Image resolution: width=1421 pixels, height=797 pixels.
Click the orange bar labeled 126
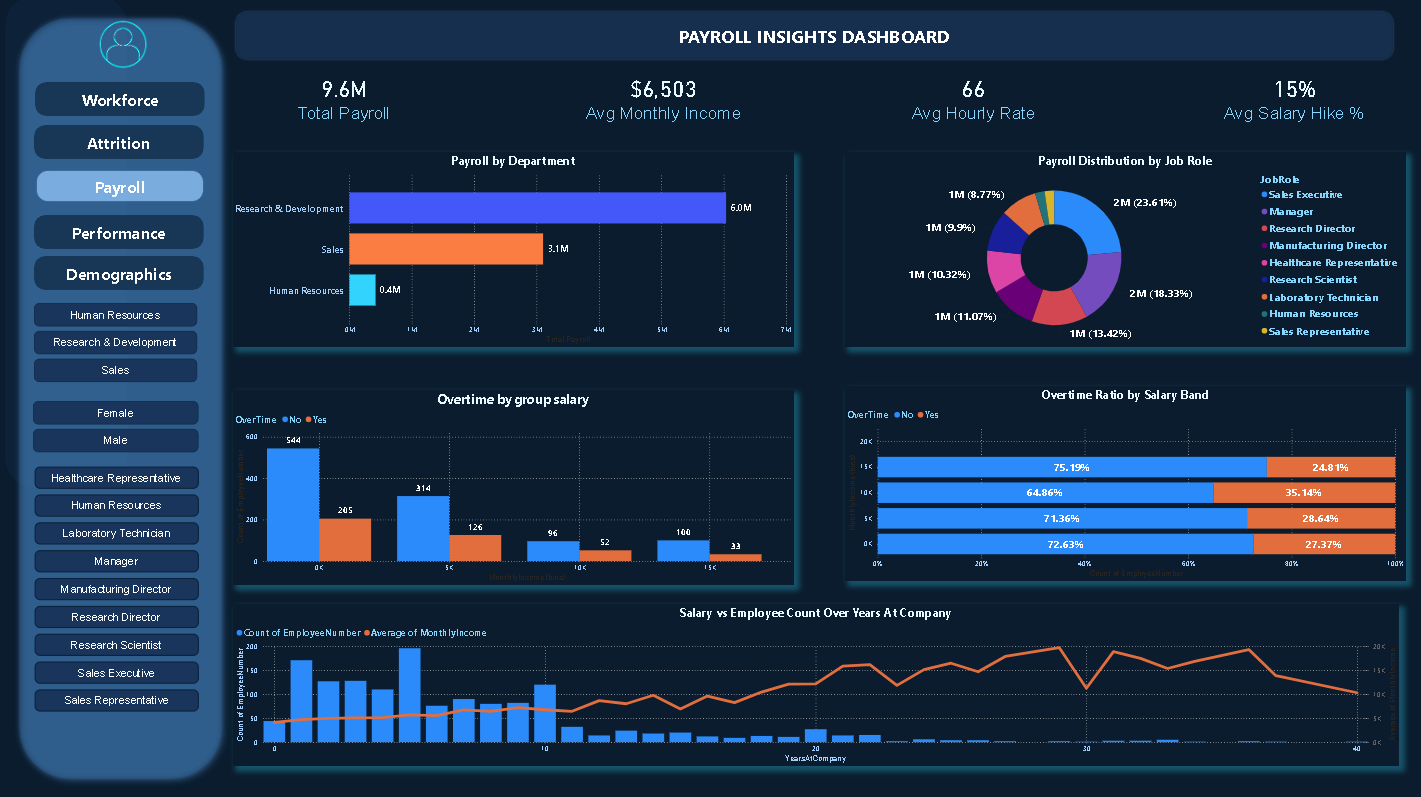pos(475,548)
